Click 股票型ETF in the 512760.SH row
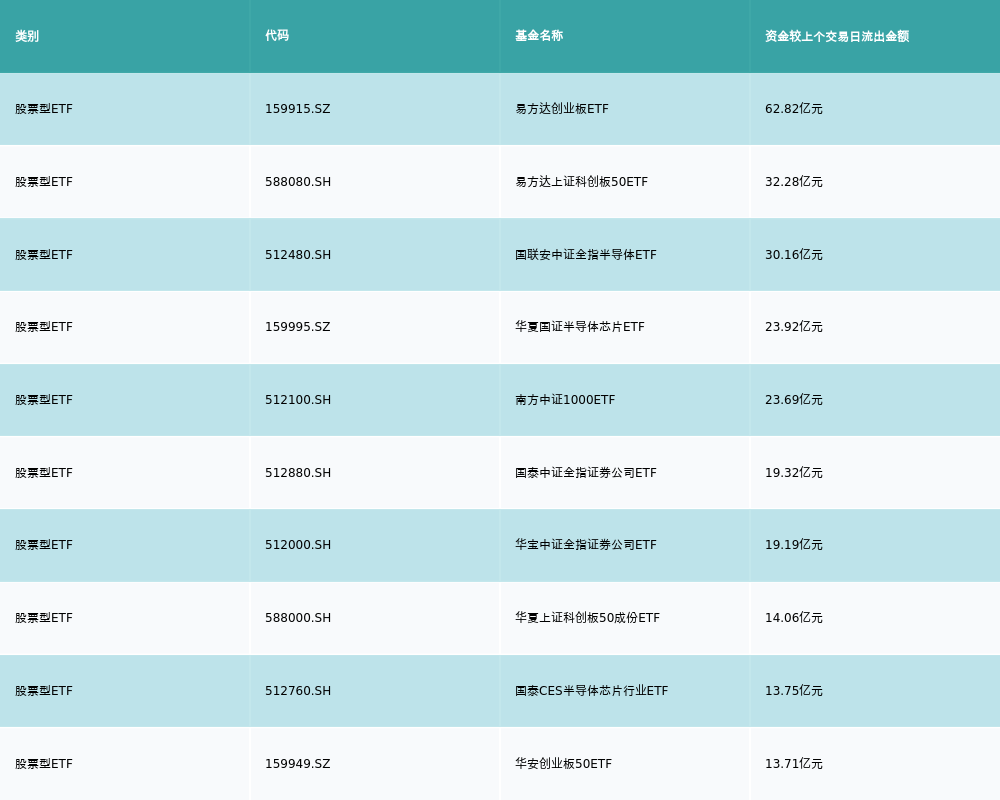The height and width of the screenshot is (800, 1000). (x=44, y=691)
